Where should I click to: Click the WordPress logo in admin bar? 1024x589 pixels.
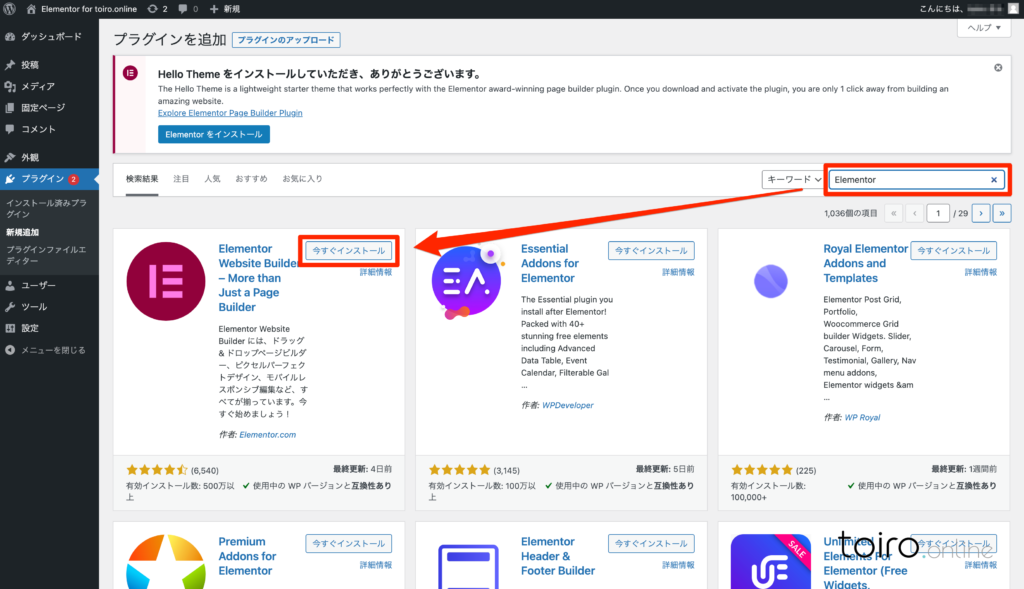coord(10,8)
